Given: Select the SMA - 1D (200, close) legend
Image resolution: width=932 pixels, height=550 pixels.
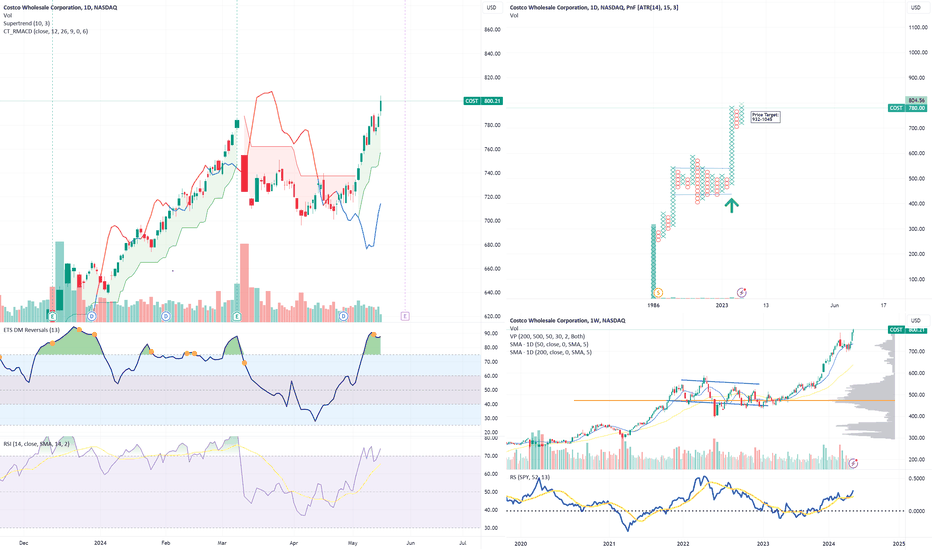Looking at the screenshot, I should (550, 353).
